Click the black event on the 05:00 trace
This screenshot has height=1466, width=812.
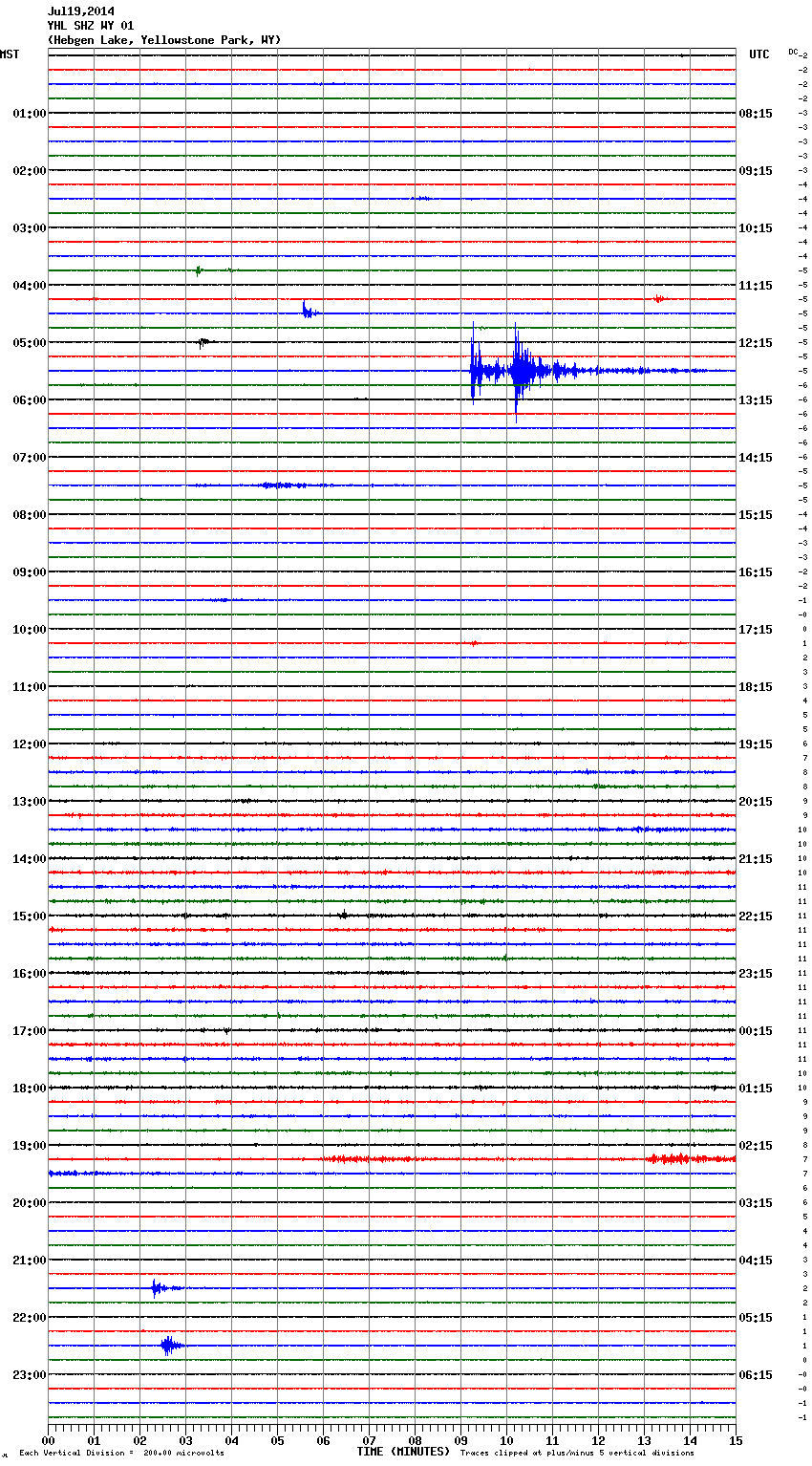(203, 342)
